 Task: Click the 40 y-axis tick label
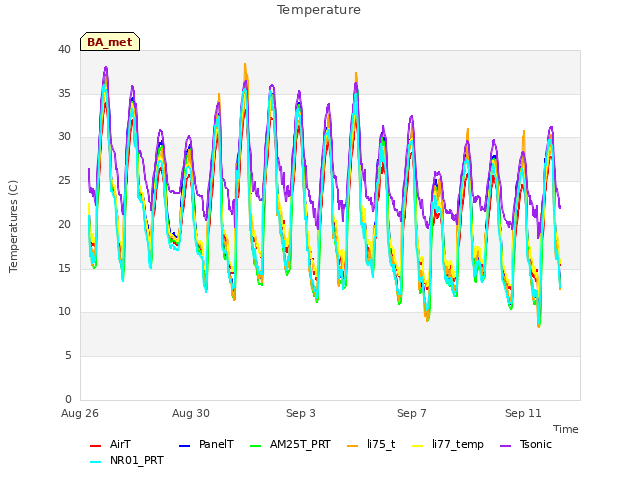coord(64,49)
